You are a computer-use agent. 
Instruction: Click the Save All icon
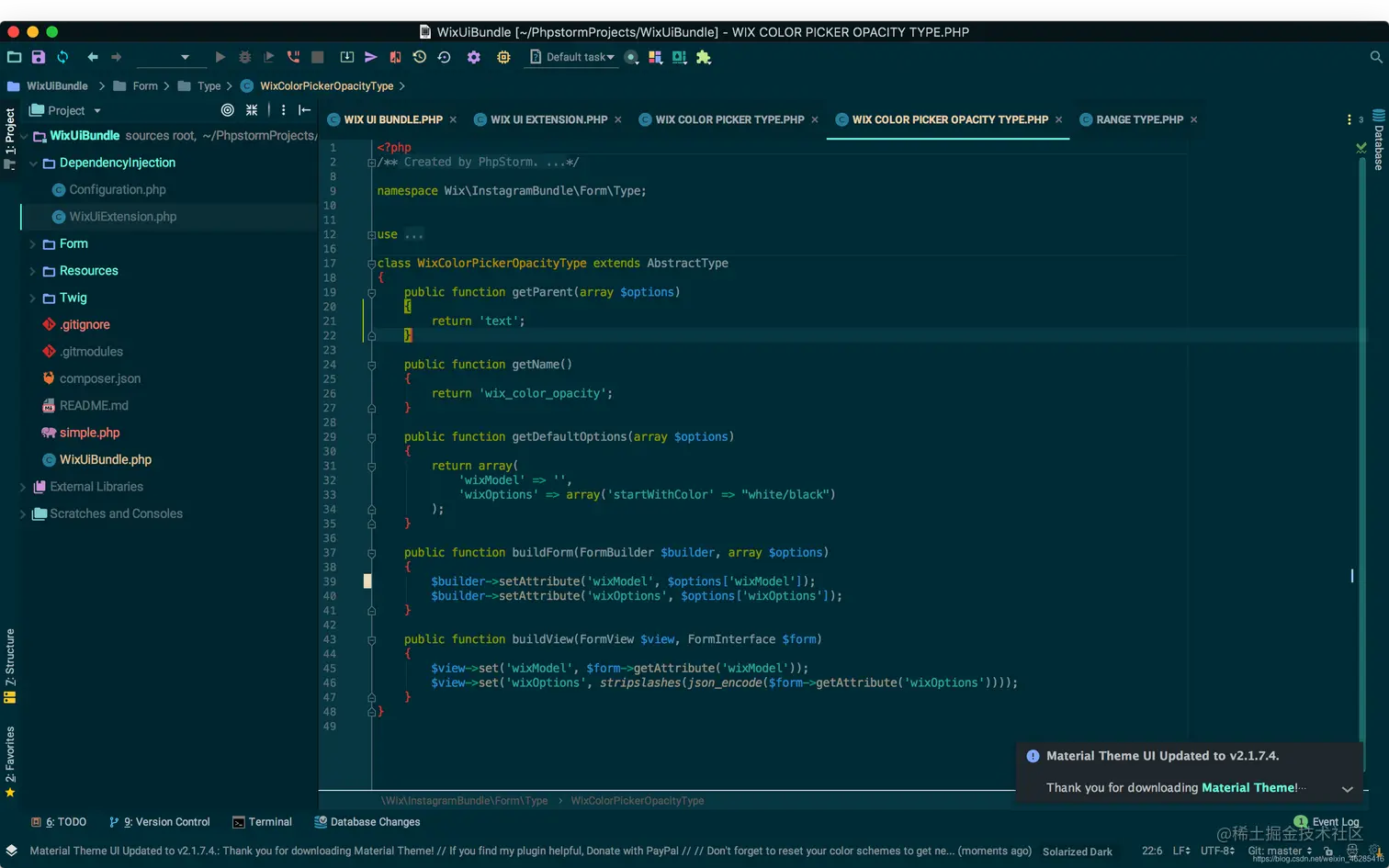point(39,57)
